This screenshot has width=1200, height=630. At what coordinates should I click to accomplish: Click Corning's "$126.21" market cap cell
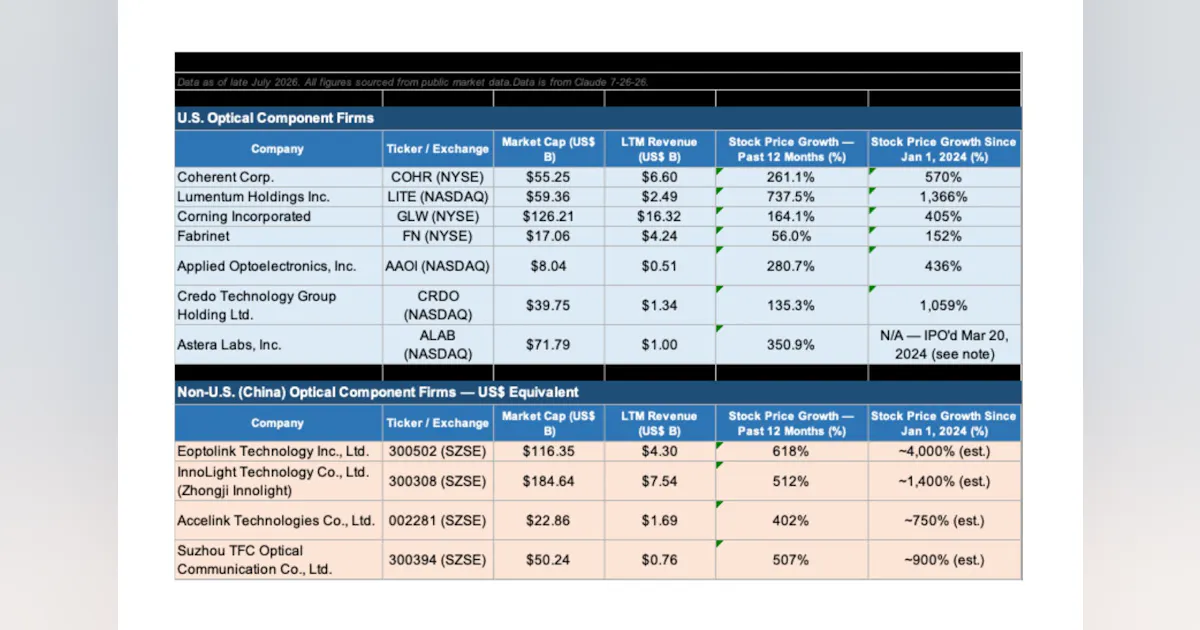click(x=549, y=216)
